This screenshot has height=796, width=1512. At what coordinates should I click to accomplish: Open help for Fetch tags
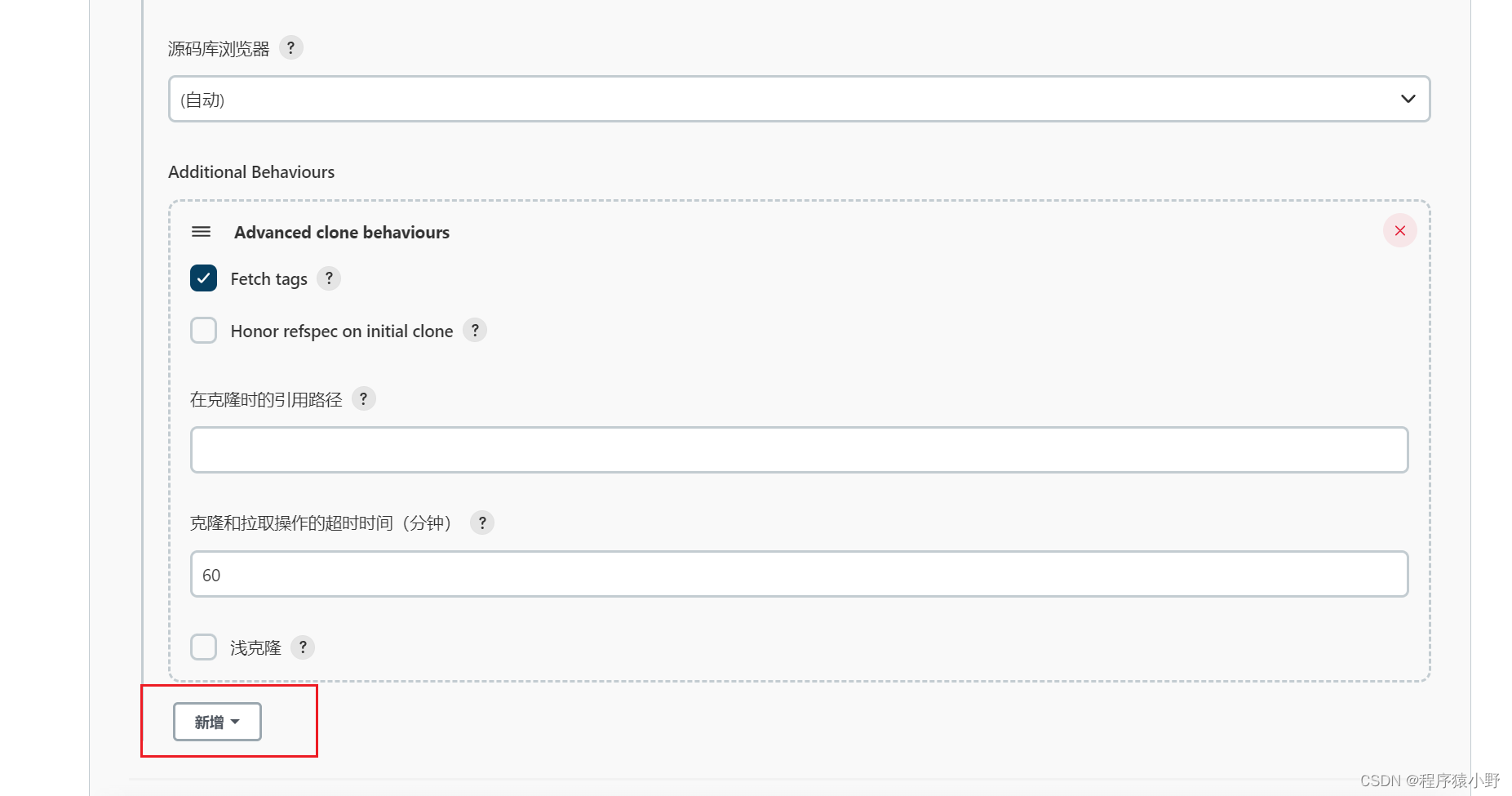(x=329, y=278)
